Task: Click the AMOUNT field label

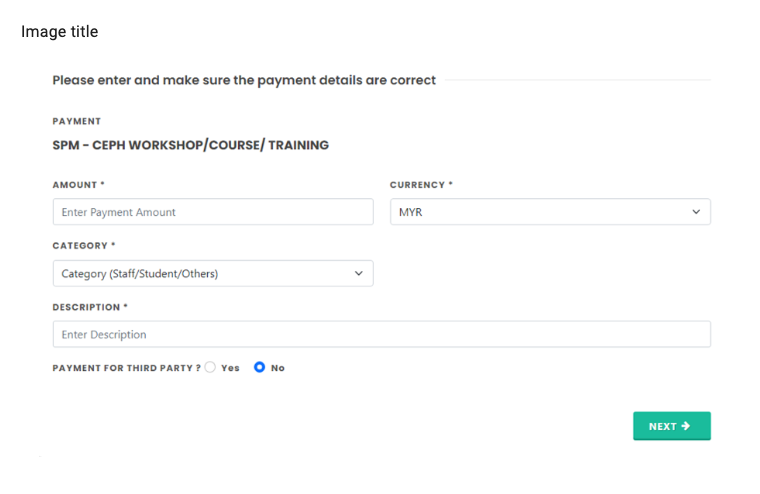Action: (x=78, y=185)
